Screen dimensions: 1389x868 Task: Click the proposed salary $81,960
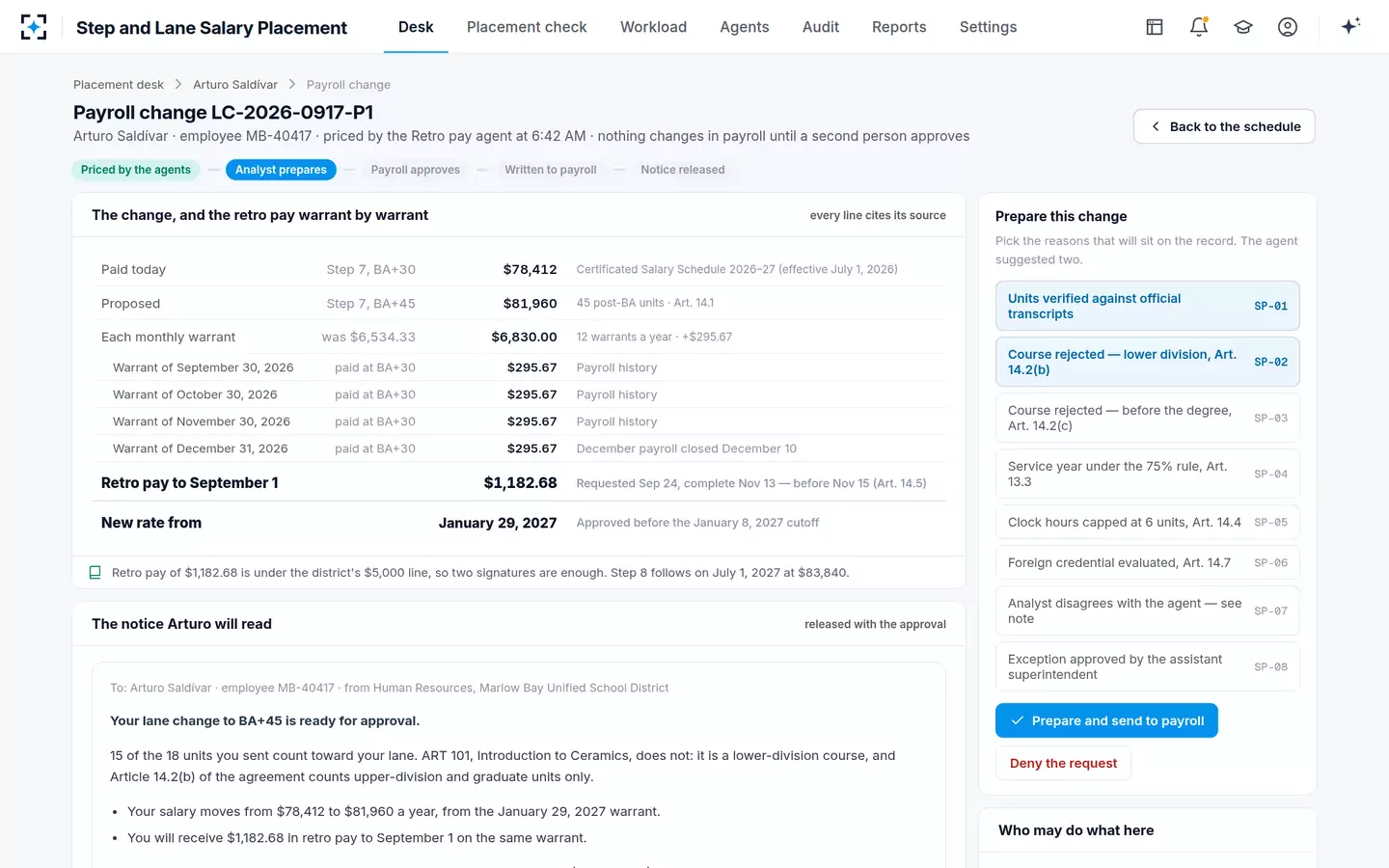click(530, 304)
